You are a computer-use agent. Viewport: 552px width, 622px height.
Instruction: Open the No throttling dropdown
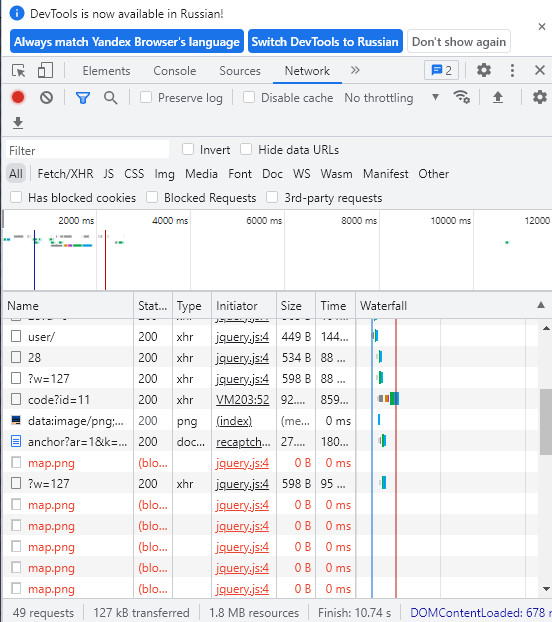pos(391,98)
